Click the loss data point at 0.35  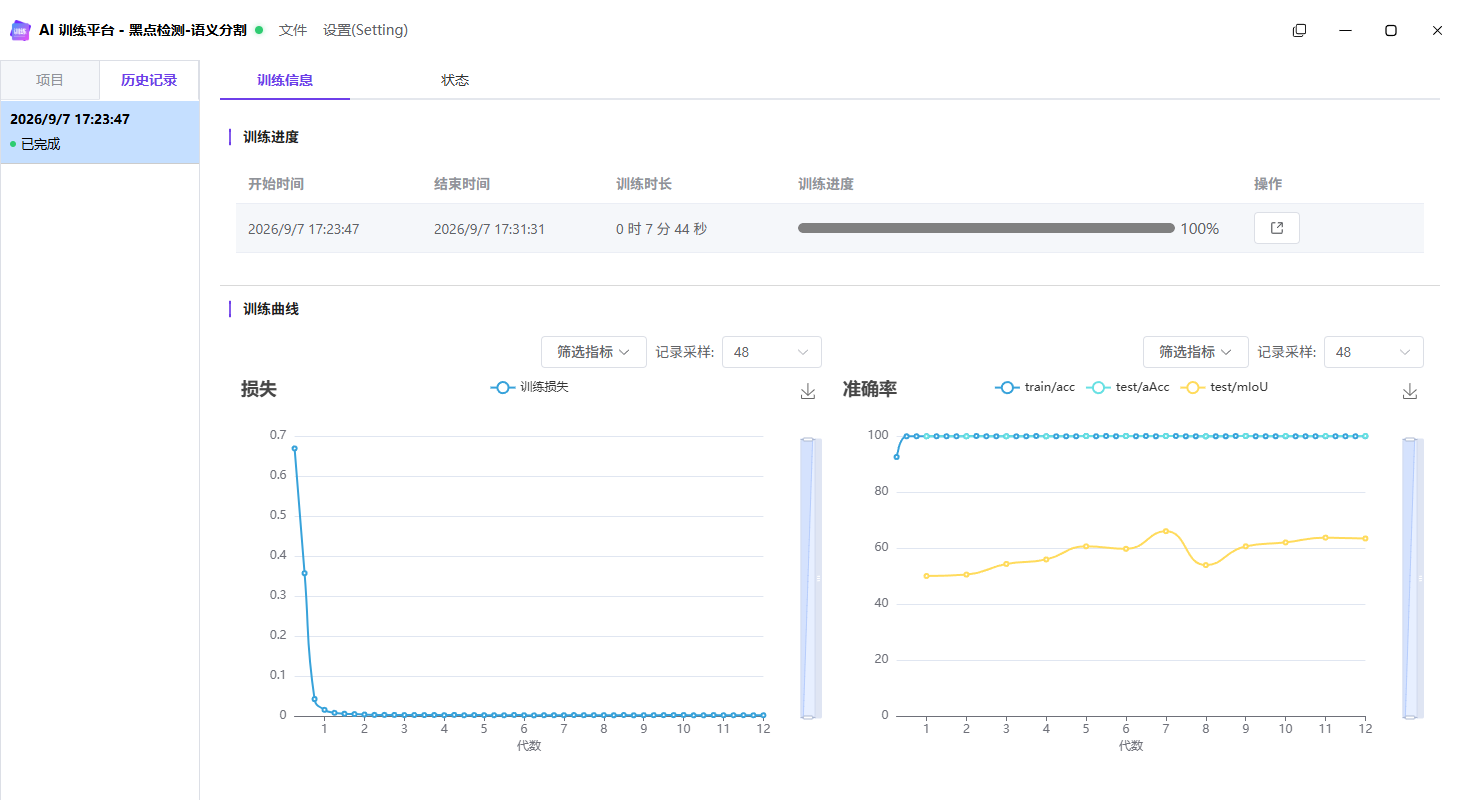pyautogui.click(x=304, y=573)
